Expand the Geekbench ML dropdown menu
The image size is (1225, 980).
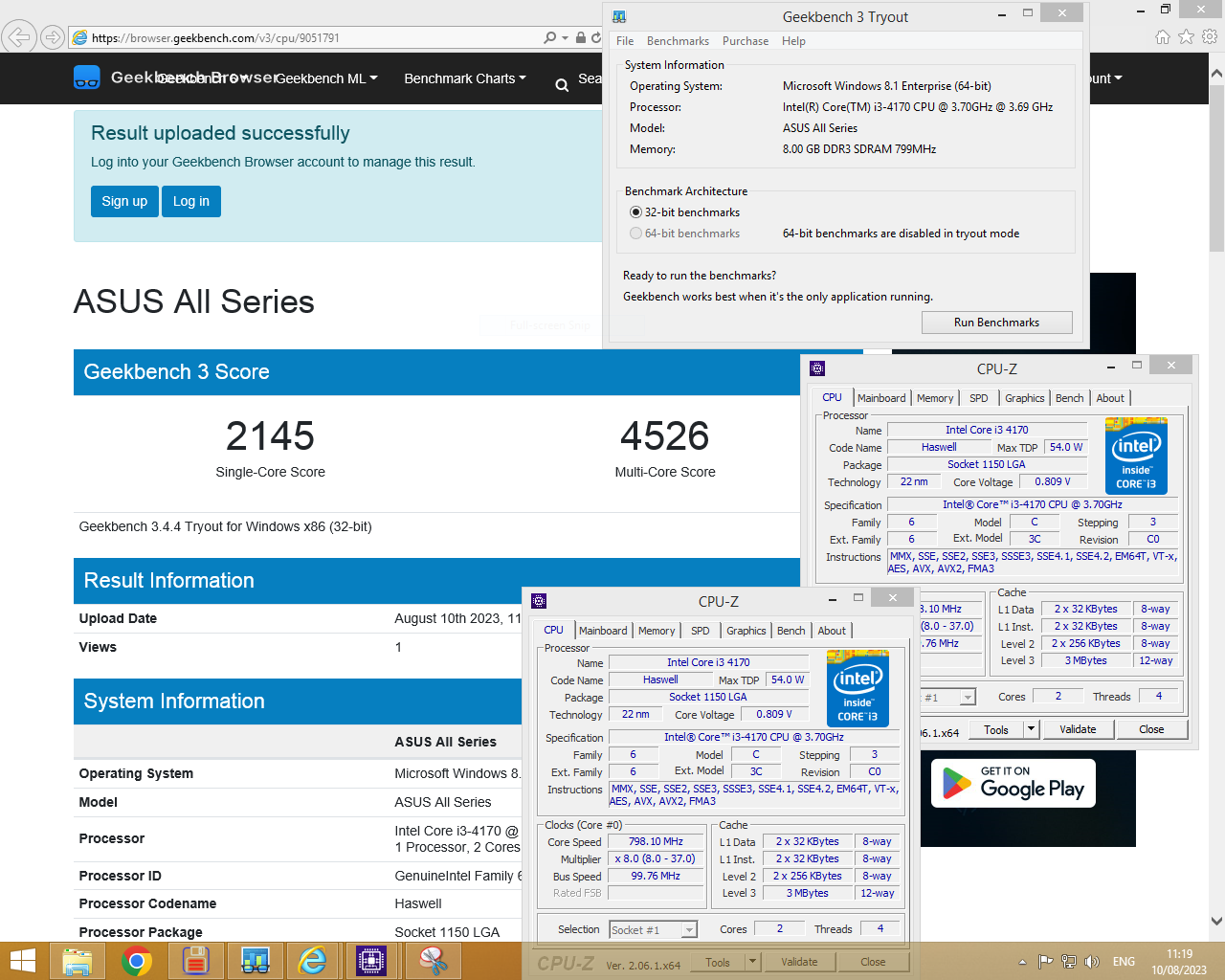(326, 78)
